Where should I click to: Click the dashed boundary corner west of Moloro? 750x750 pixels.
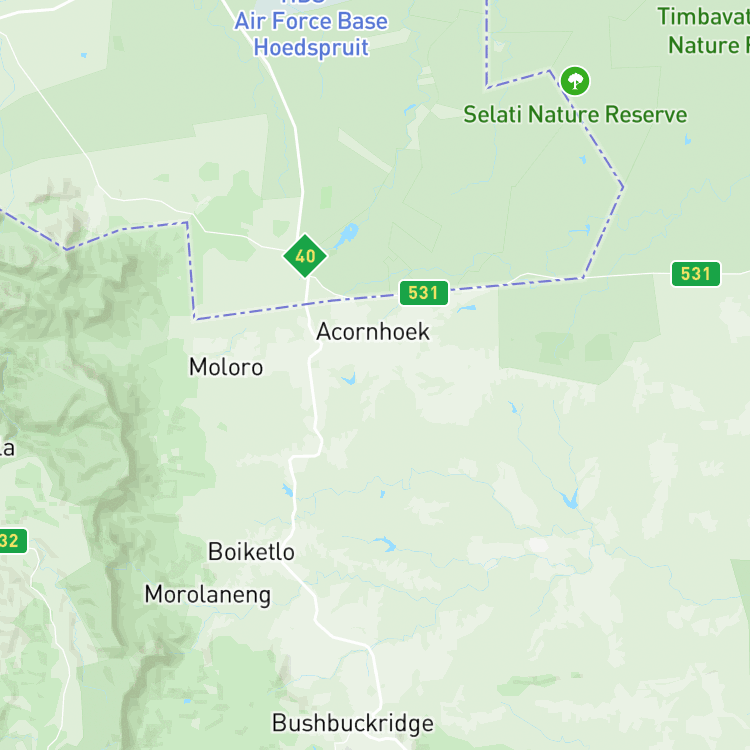click(195, 319)
